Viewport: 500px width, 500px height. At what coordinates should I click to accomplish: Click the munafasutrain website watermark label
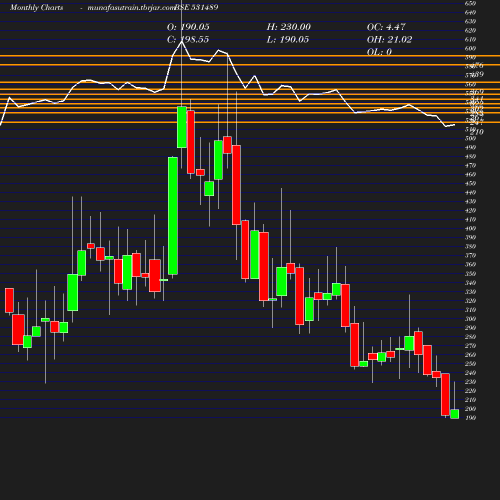click(x=131, y=8)
